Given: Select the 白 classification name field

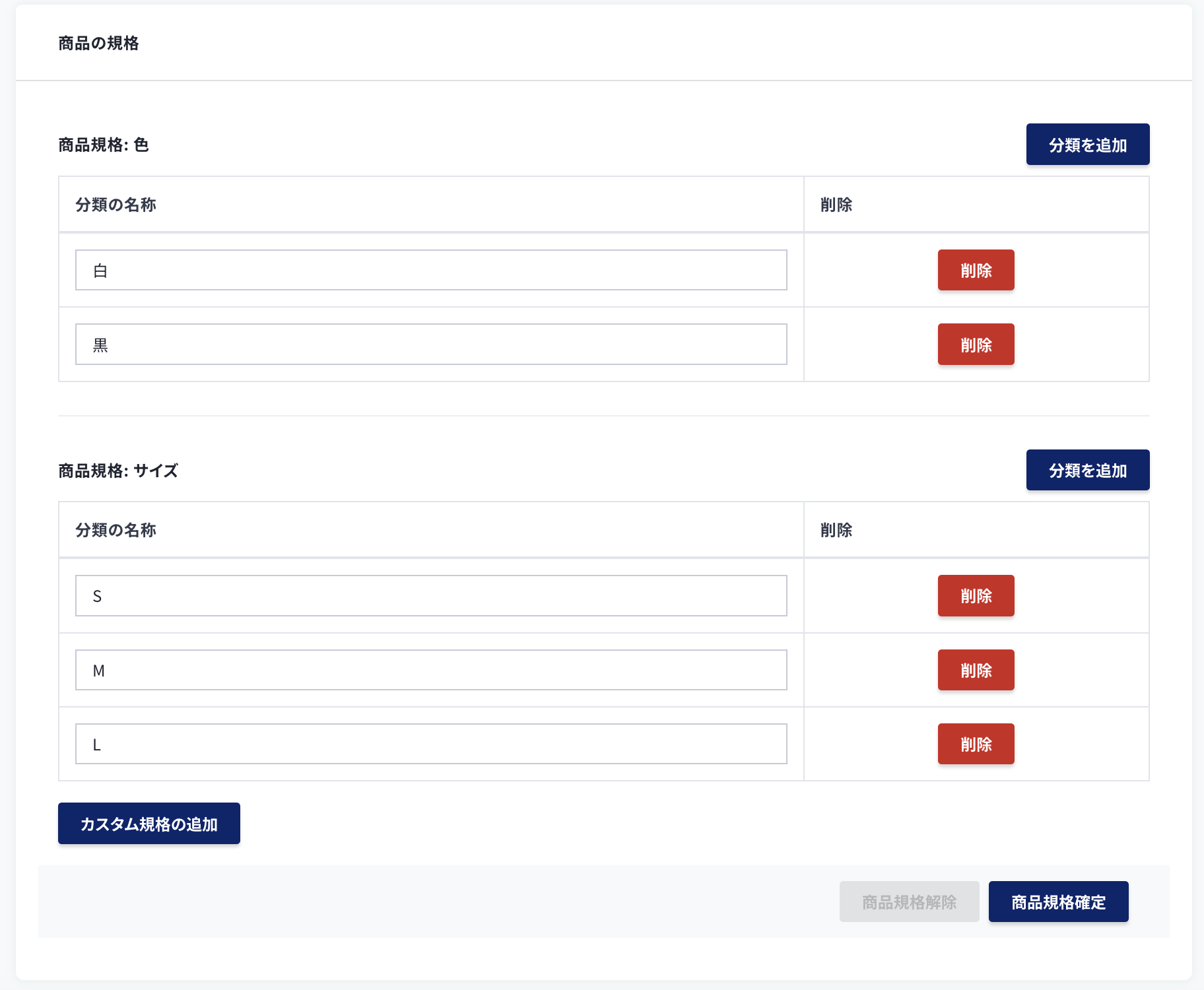Looking at the screenshot, I should coord(431,270).
